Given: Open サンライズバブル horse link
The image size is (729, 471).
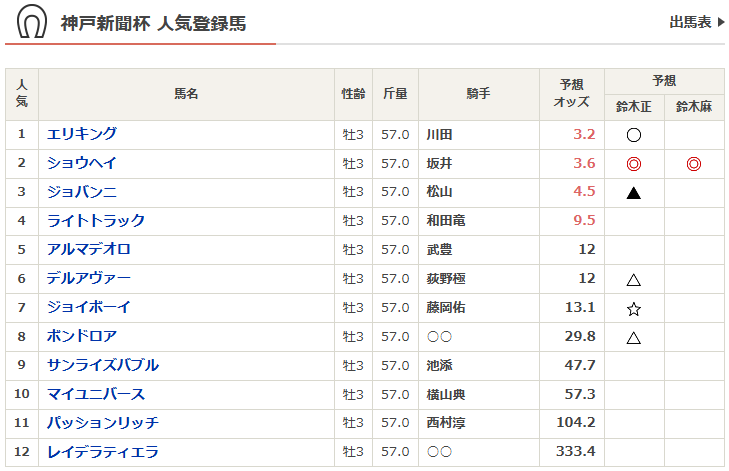Looking at the screenshot, I should [x=103, y=366].
